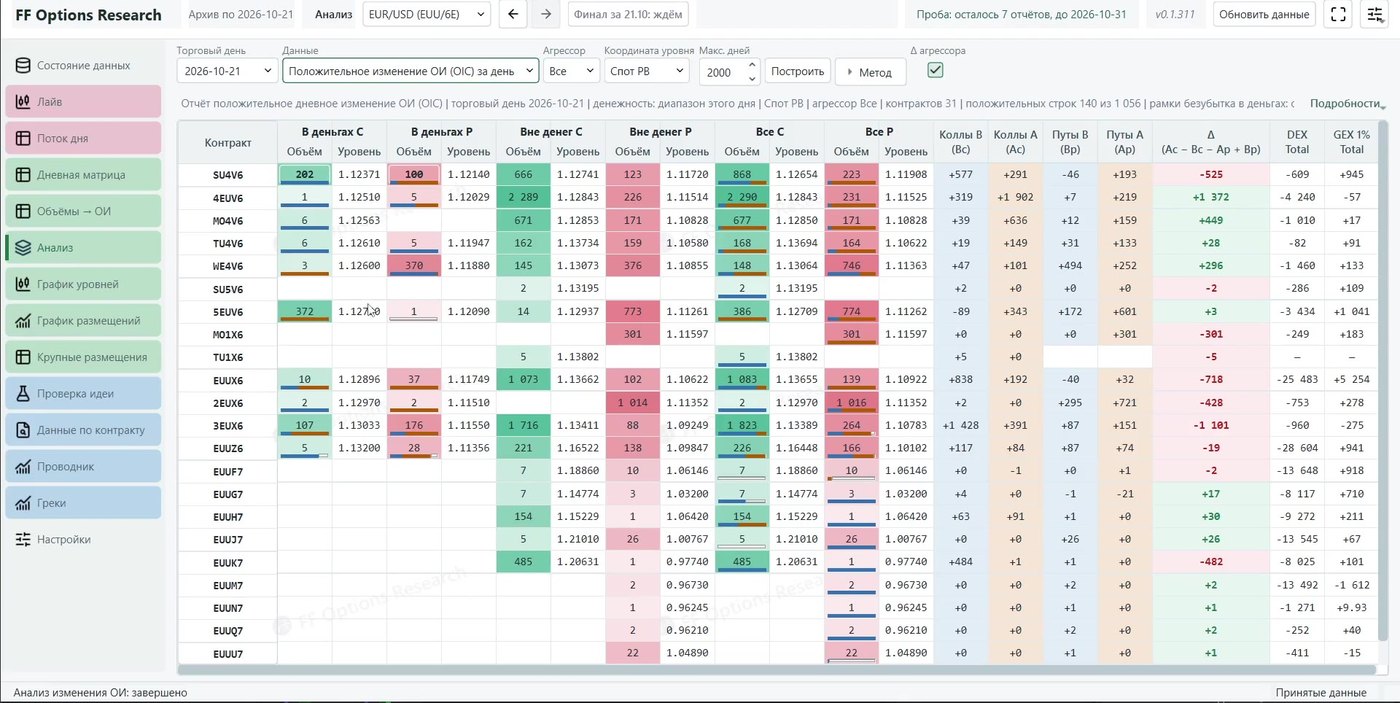Click the Проверка идеи flask icon

(22, 394)
